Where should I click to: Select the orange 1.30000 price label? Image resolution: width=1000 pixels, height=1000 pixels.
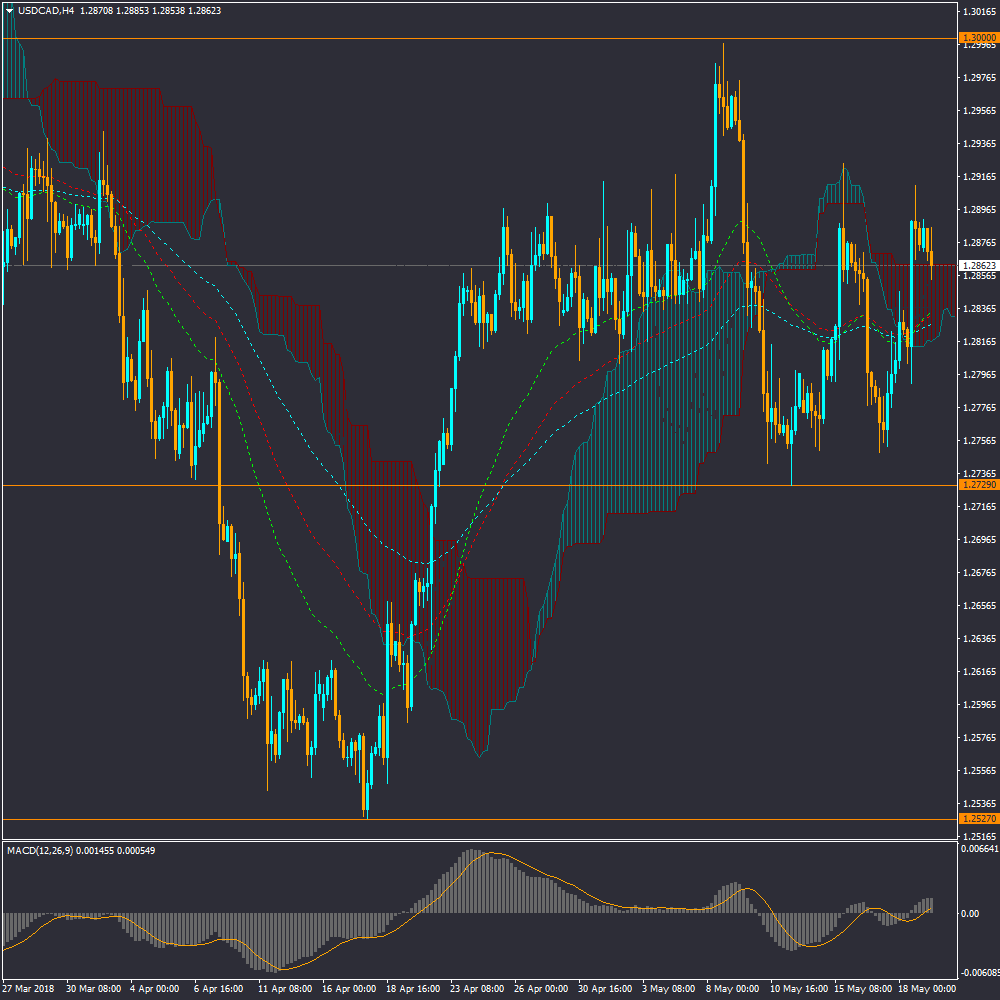977,38
